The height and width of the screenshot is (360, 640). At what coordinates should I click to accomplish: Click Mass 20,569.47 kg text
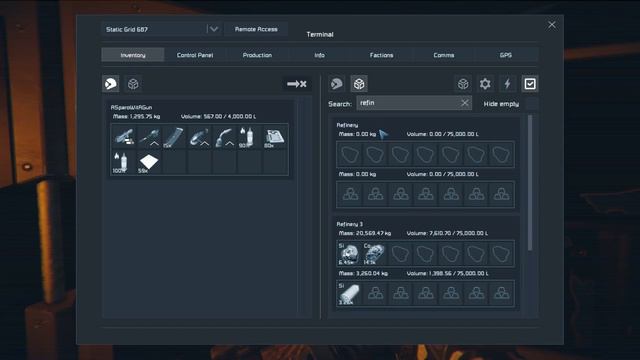(364, 233)
